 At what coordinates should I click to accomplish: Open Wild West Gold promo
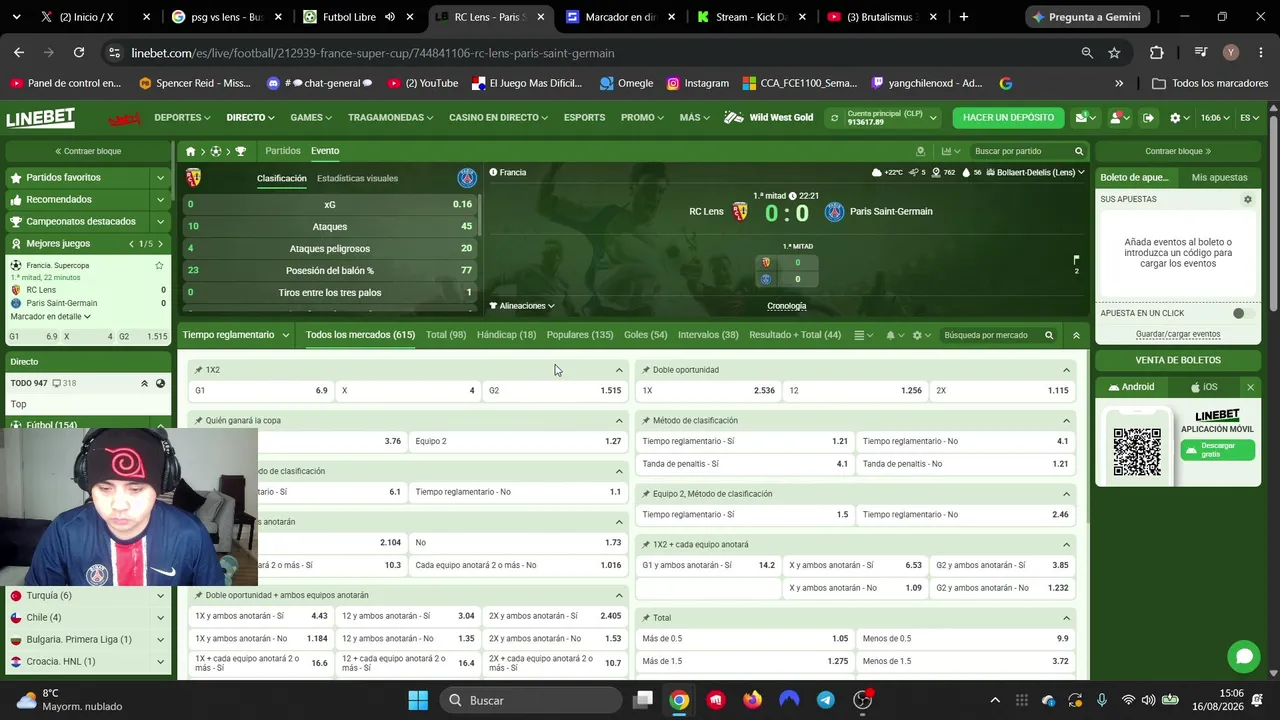pos(770,118)
